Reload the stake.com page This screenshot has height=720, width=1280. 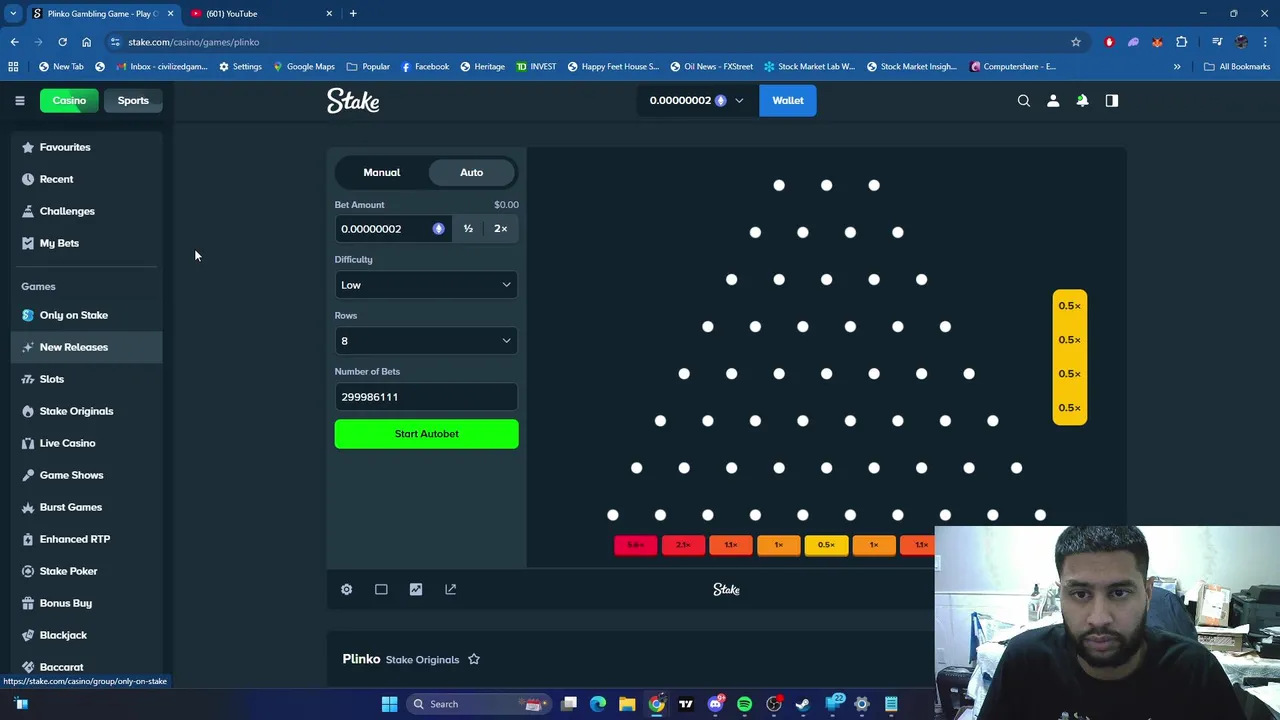[x=62, y=42]
